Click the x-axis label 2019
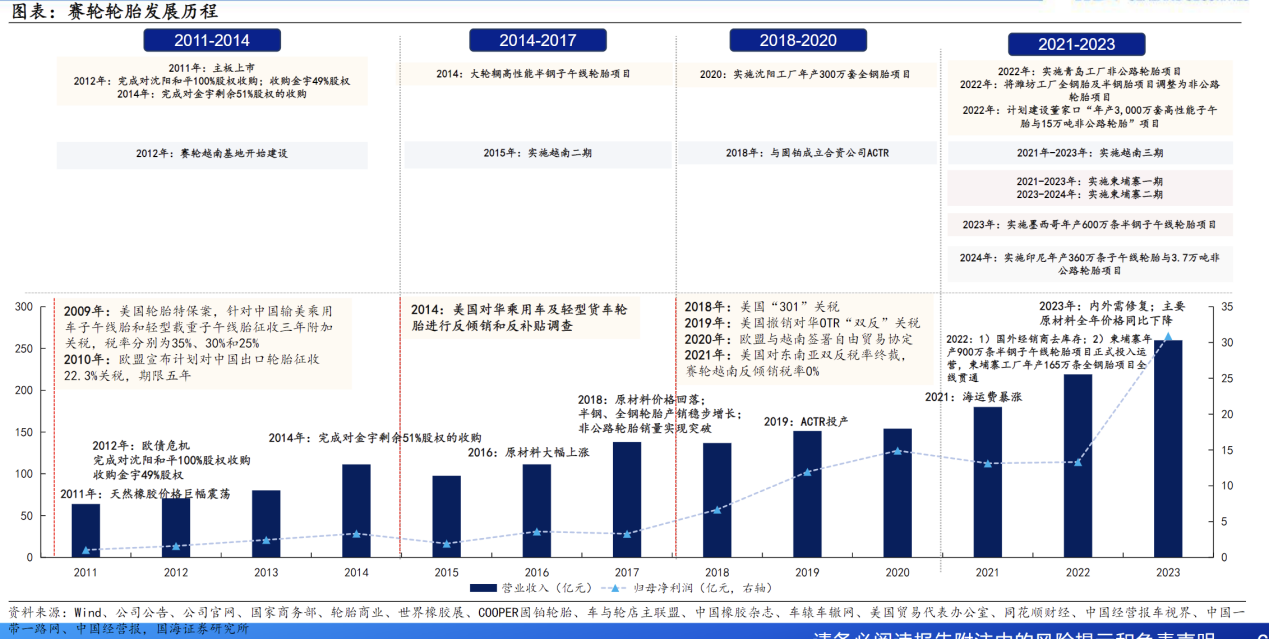 pyautogui.click(x=807, y=572)
